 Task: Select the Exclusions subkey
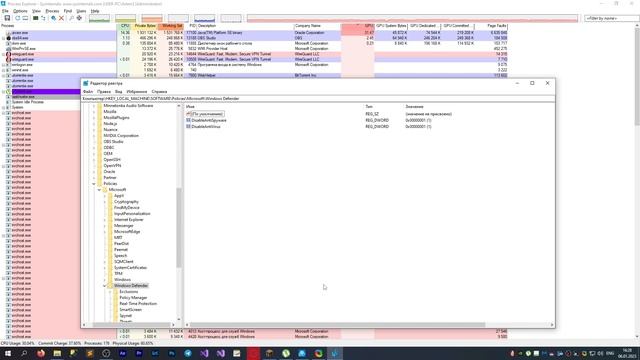(x=129, y=292)
